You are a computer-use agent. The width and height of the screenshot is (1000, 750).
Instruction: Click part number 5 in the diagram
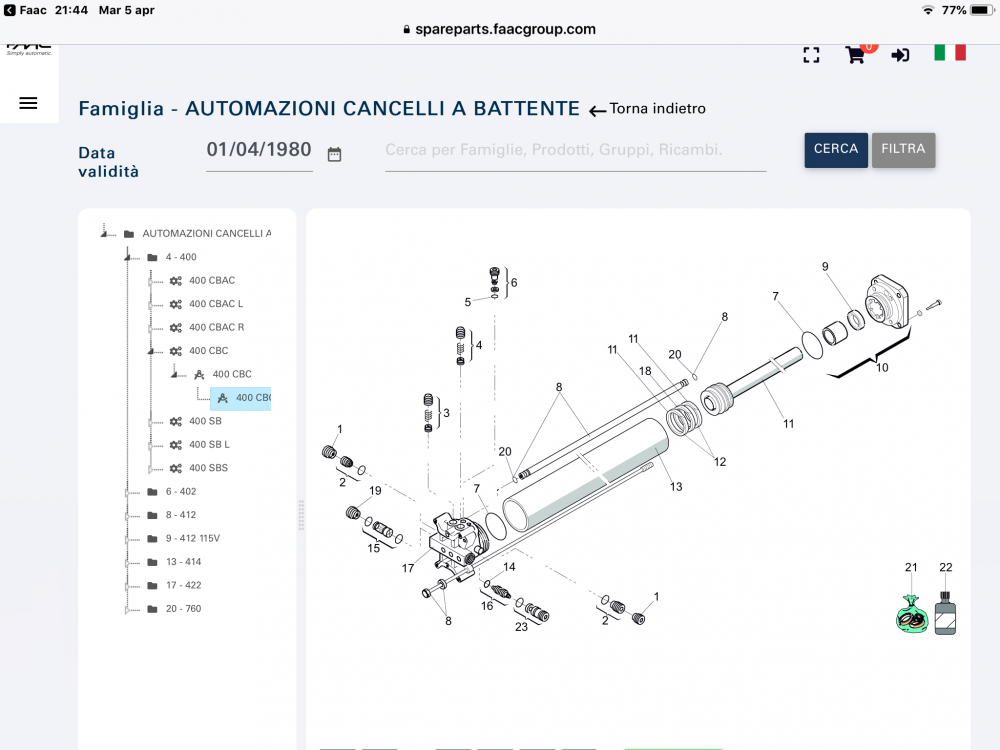(467, 302)
